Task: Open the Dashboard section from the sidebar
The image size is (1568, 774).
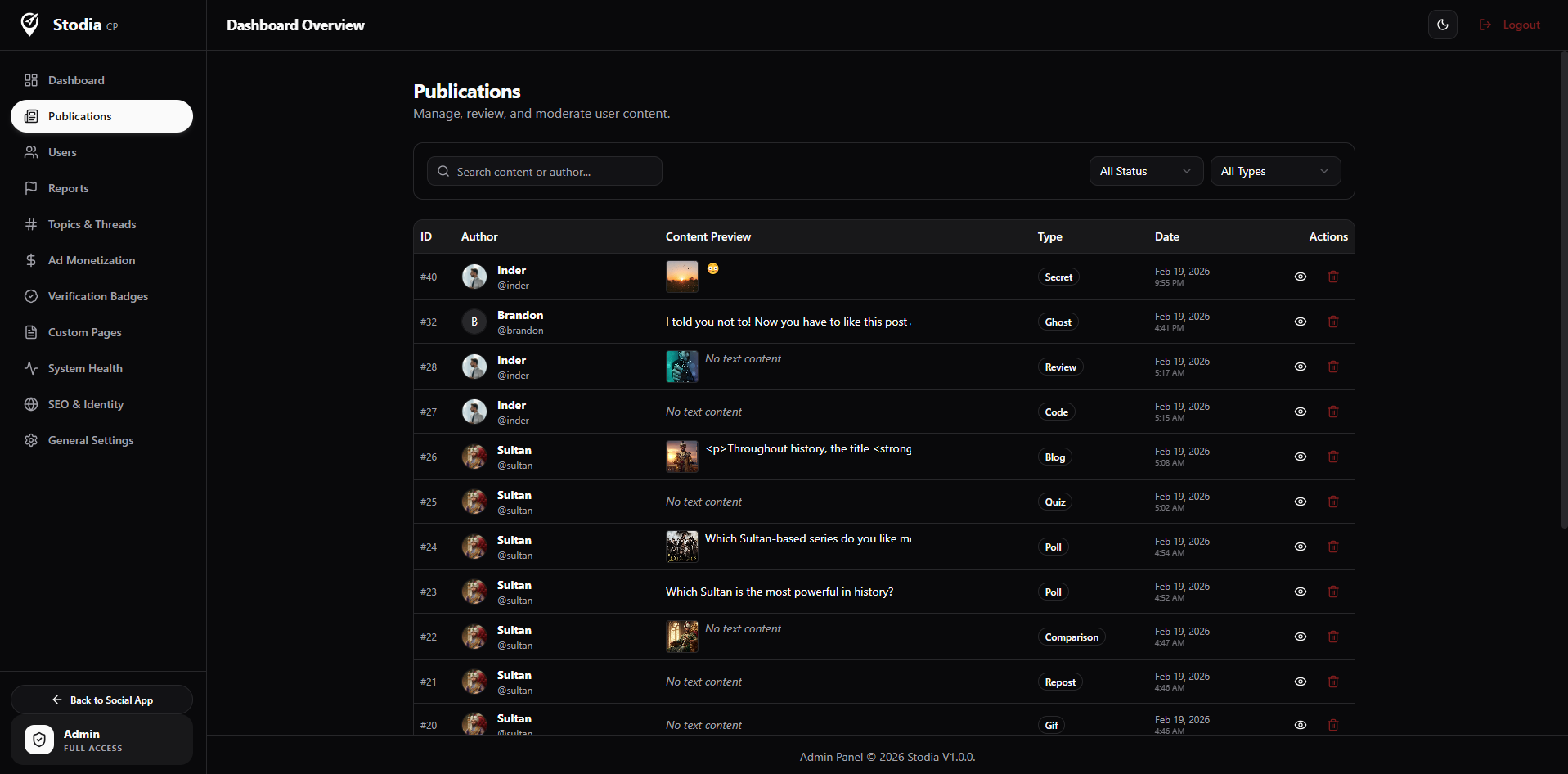Action: point(75,80)
